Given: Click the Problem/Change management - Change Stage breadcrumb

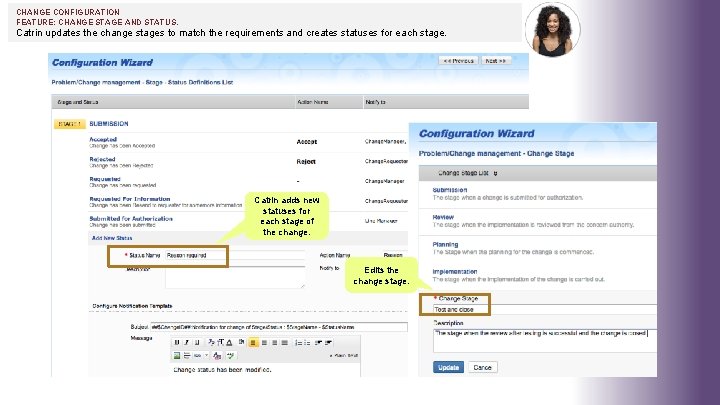Looking at the screenshot, I should coord(496,153).
